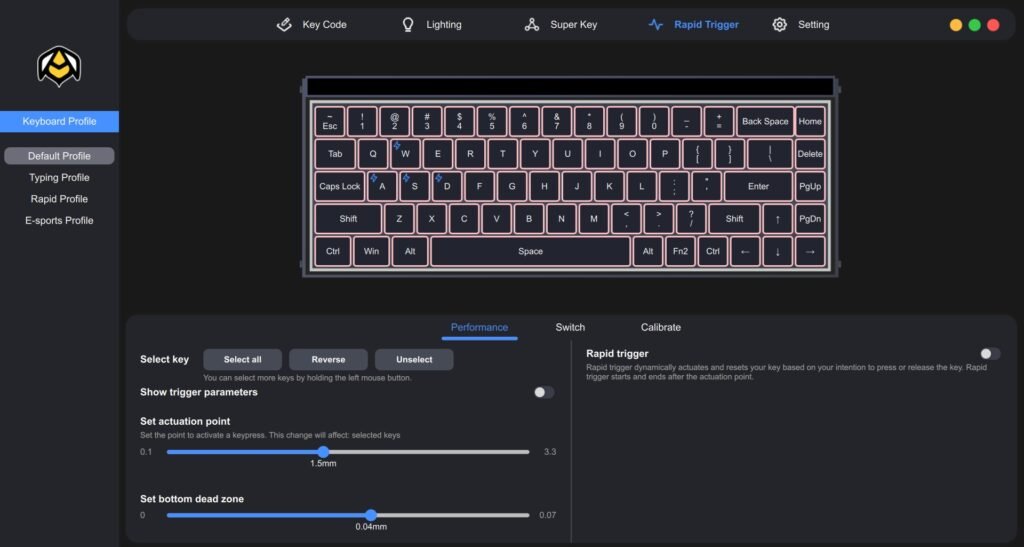This screenshot has height=547, width=1024.
Task: Click the Rapid Trigger pulse icon
Action: coord(656,25)
